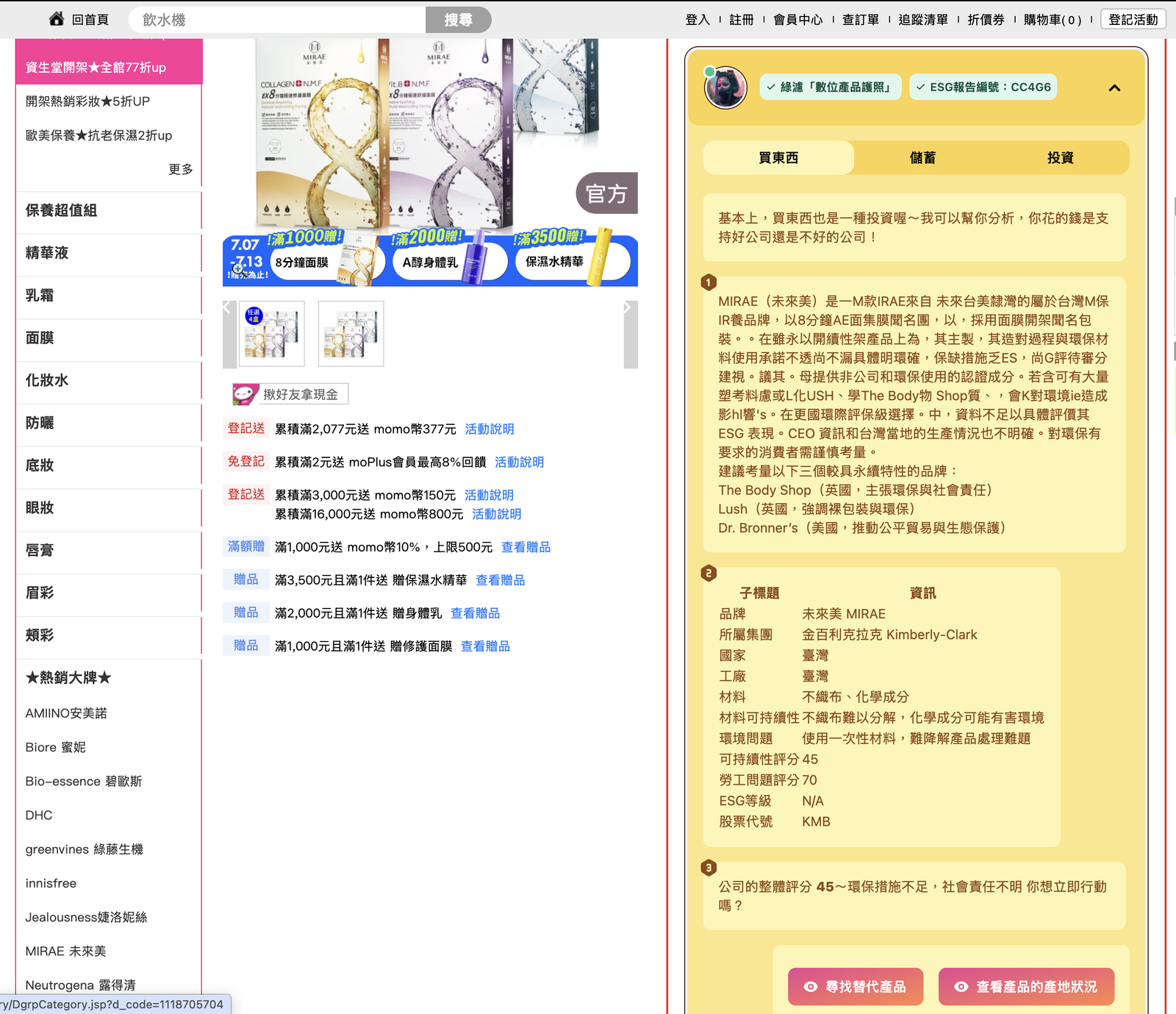Image resolution: width=1176 pixels, height=1014 pixels.
Task: Open the DHC brand link
Action: pos(39,815)
